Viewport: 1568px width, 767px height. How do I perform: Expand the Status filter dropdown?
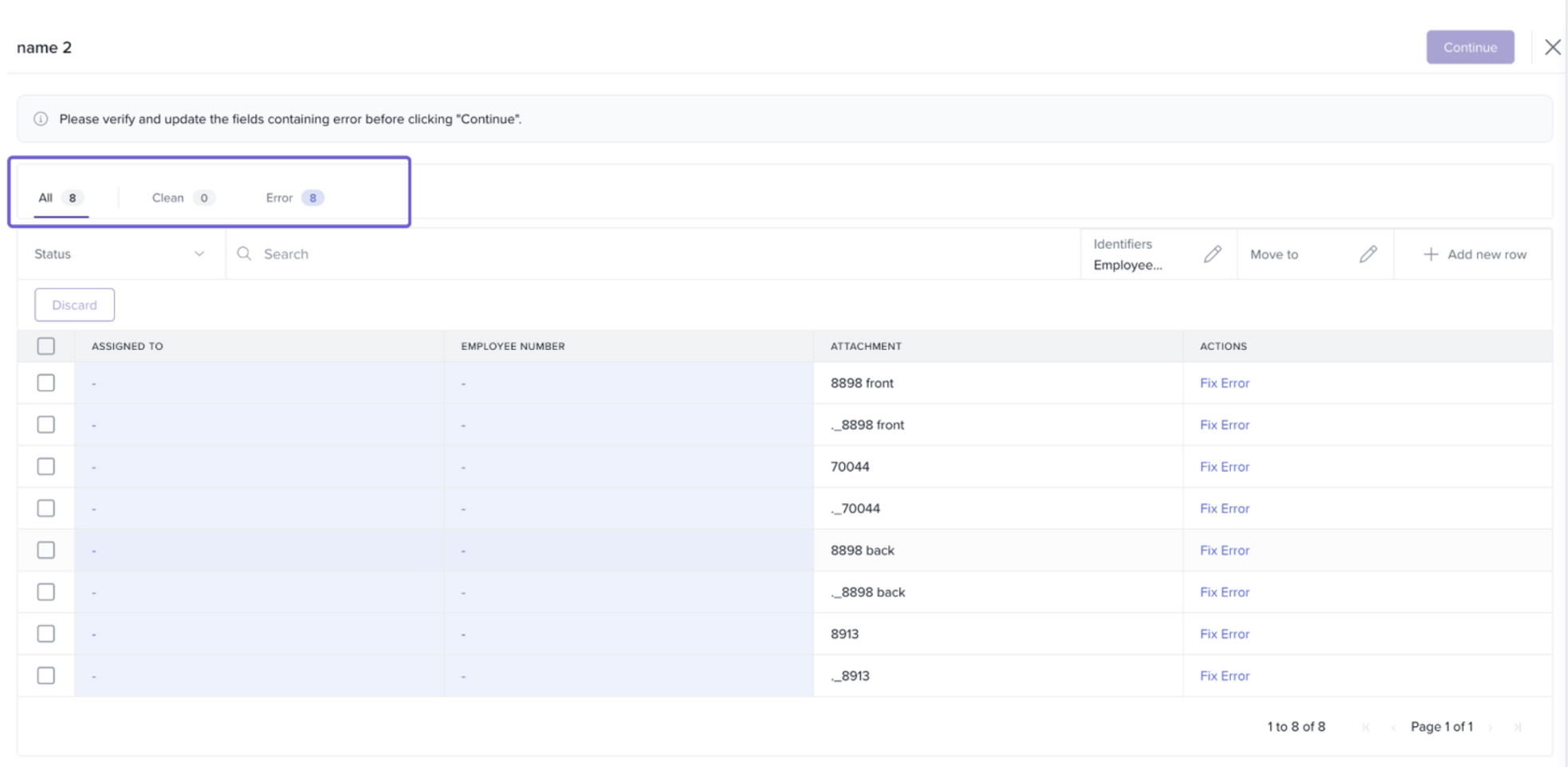[120, 254]
